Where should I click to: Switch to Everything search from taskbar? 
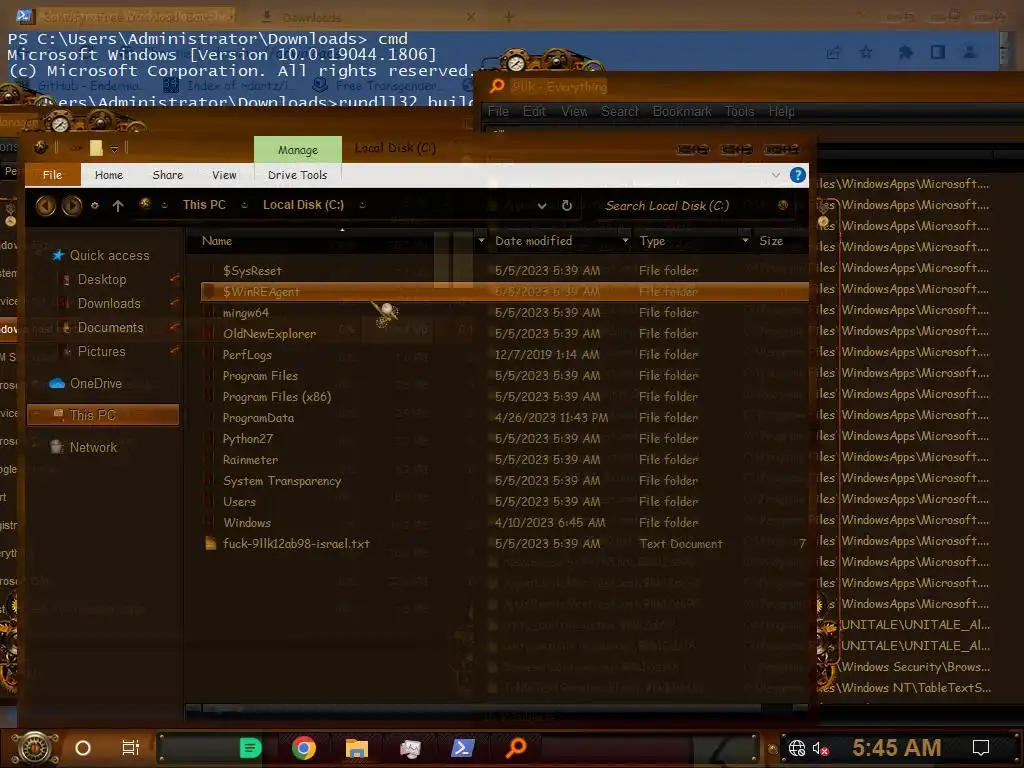click(x=516, y=747)
